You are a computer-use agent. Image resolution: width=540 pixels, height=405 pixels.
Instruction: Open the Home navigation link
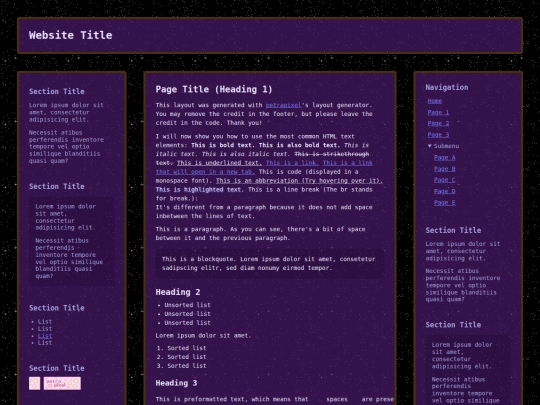point(435,101)
